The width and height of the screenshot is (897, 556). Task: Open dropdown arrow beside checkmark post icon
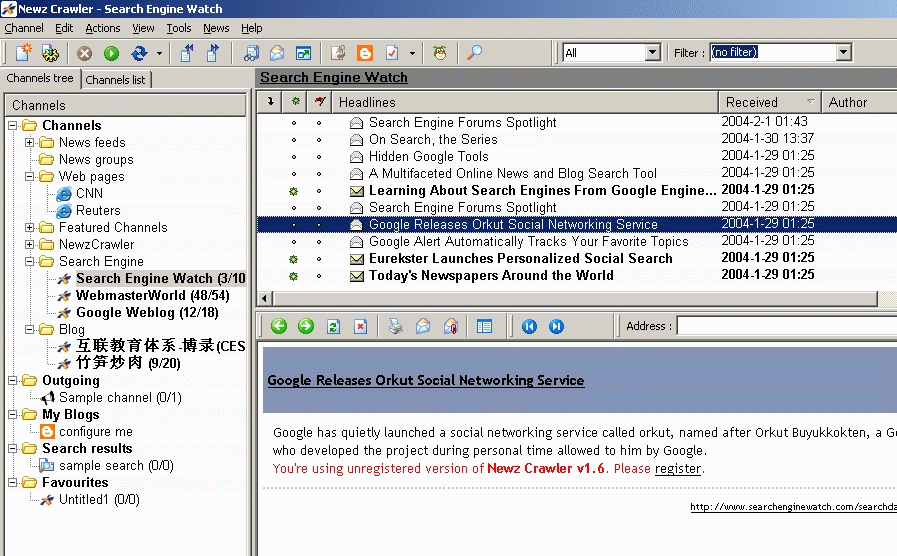[x=412, y=54]
